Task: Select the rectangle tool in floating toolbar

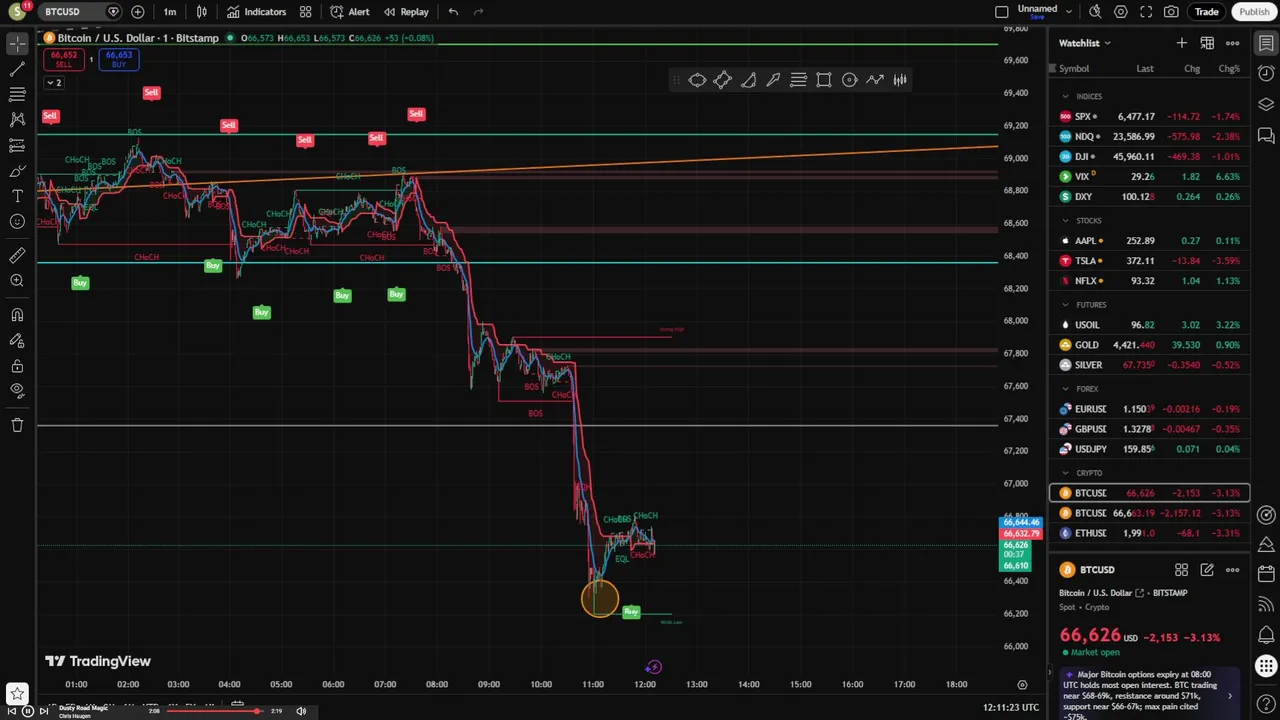Action: [824, 80]
